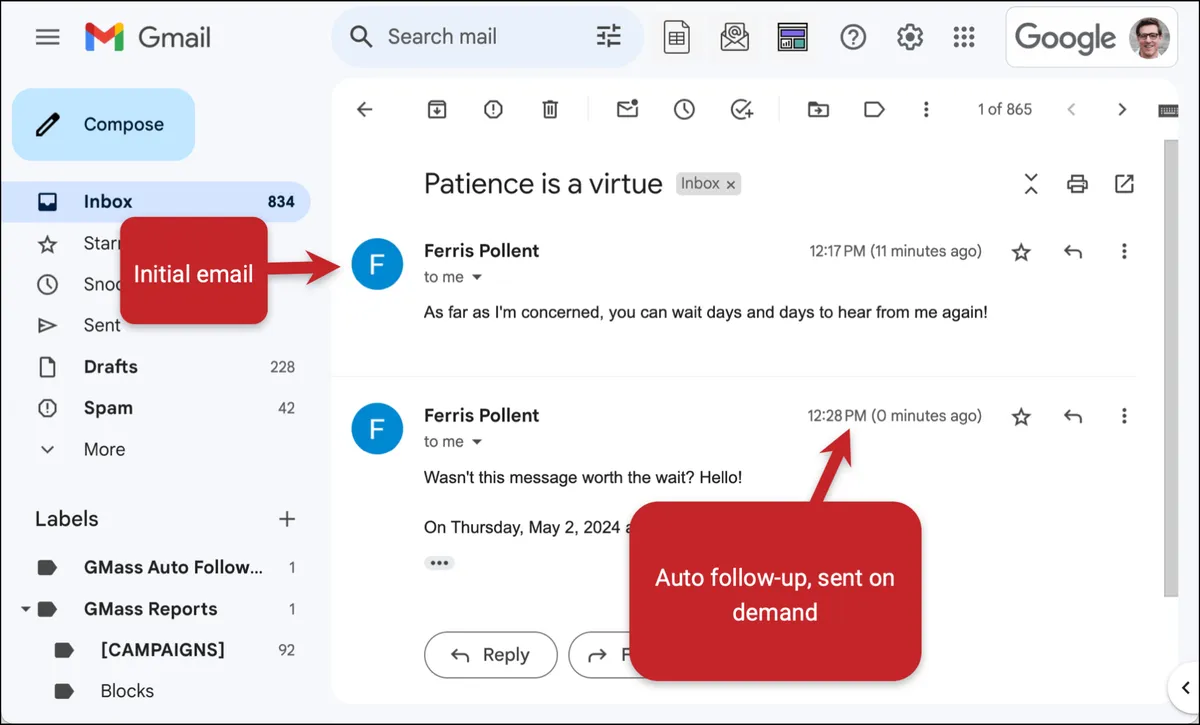Open the input tools keyboard icon
The height and width of the screenshot is (725, 1200).
pyautogui.click(x=1168, y=111)
